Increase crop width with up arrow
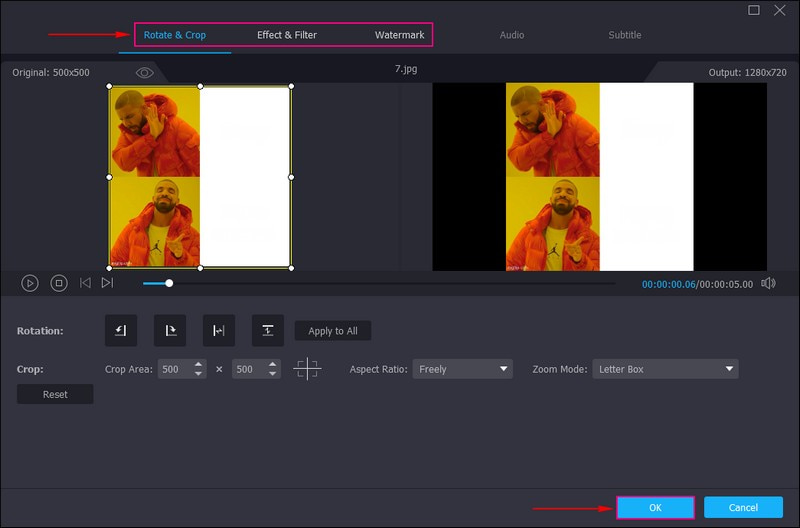 199,364
